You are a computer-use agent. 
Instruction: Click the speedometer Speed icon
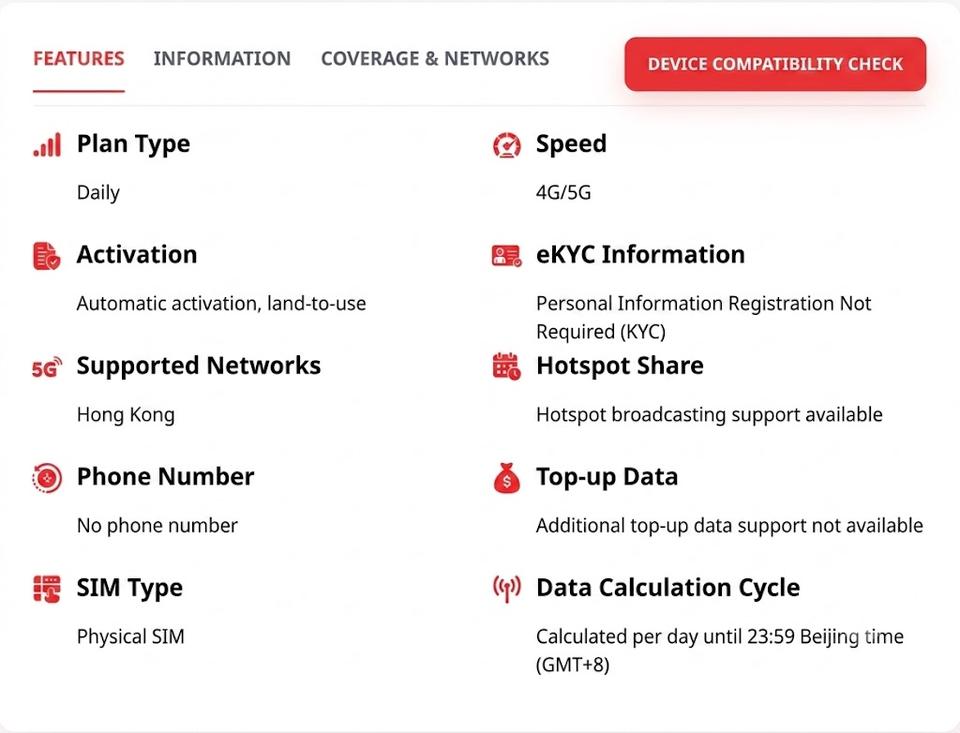(507, 145)
